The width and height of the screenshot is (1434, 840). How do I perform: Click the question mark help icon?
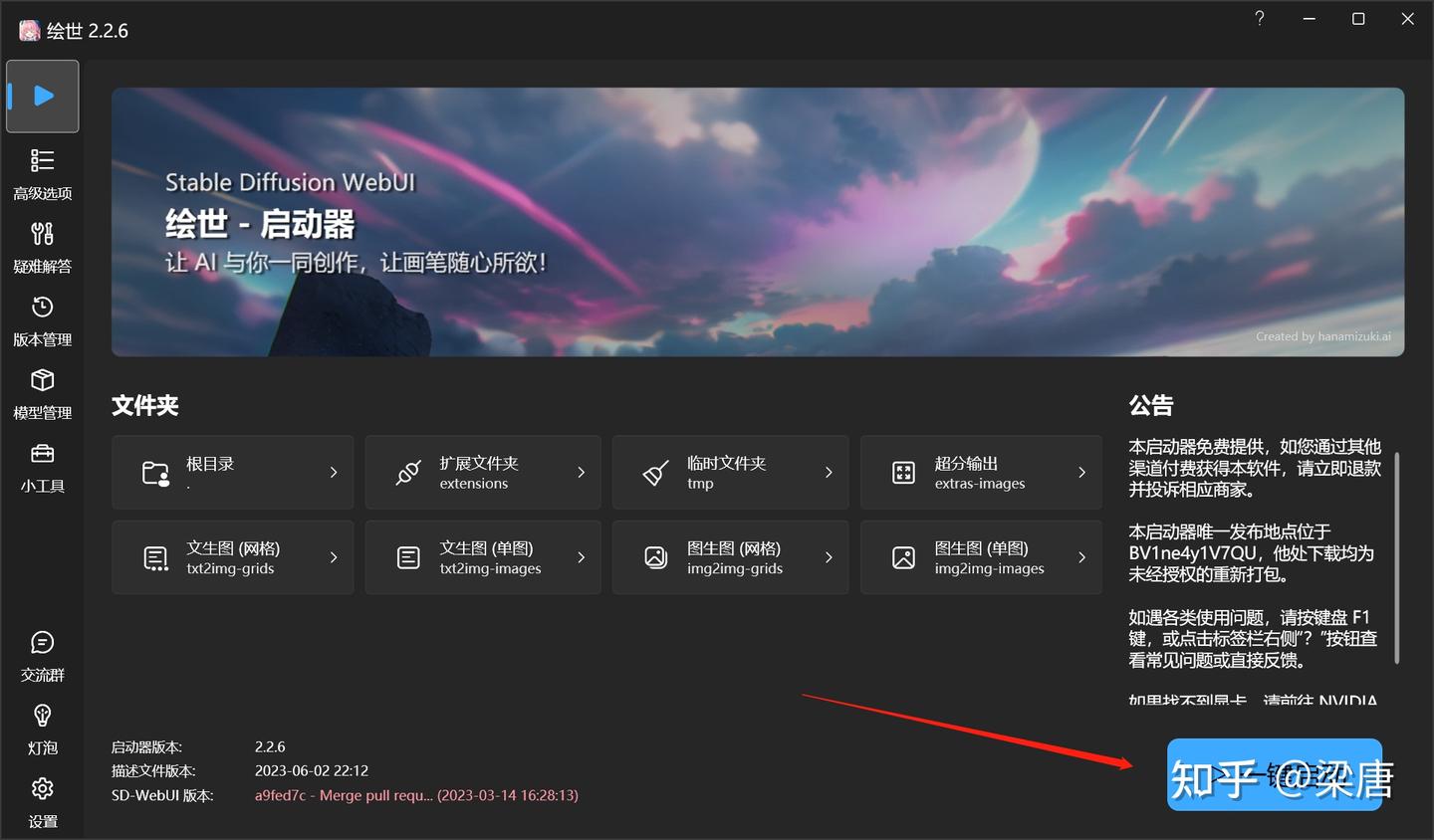tap(1259, 18)
